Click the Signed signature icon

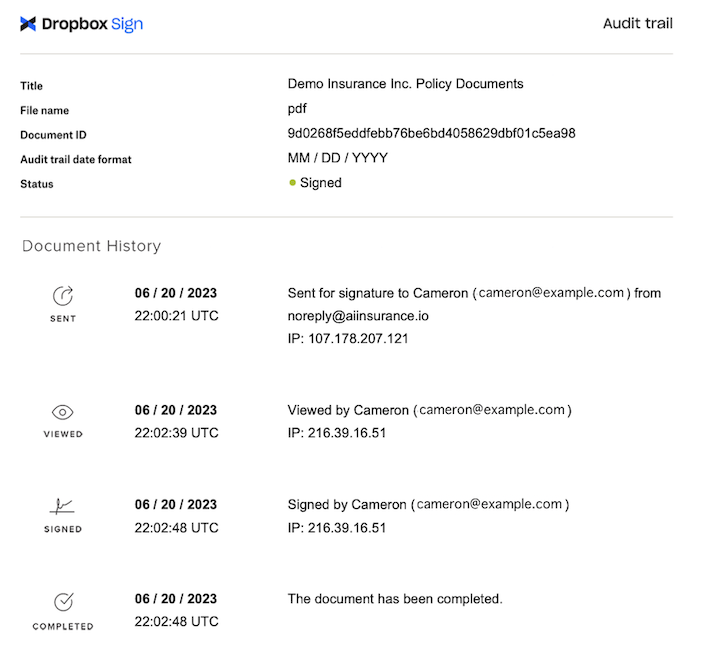pos(62,507)
